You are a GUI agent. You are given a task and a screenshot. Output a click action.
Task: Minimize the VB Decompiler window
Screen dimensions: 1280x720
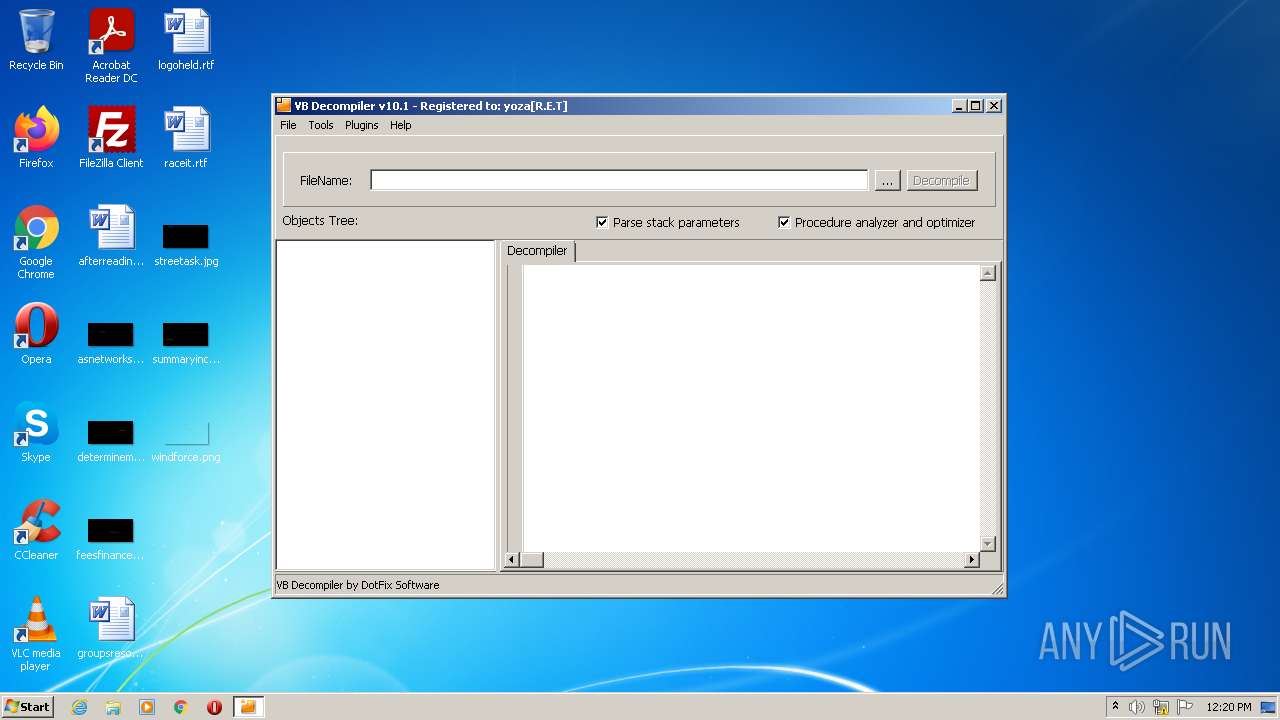[960, 105]
